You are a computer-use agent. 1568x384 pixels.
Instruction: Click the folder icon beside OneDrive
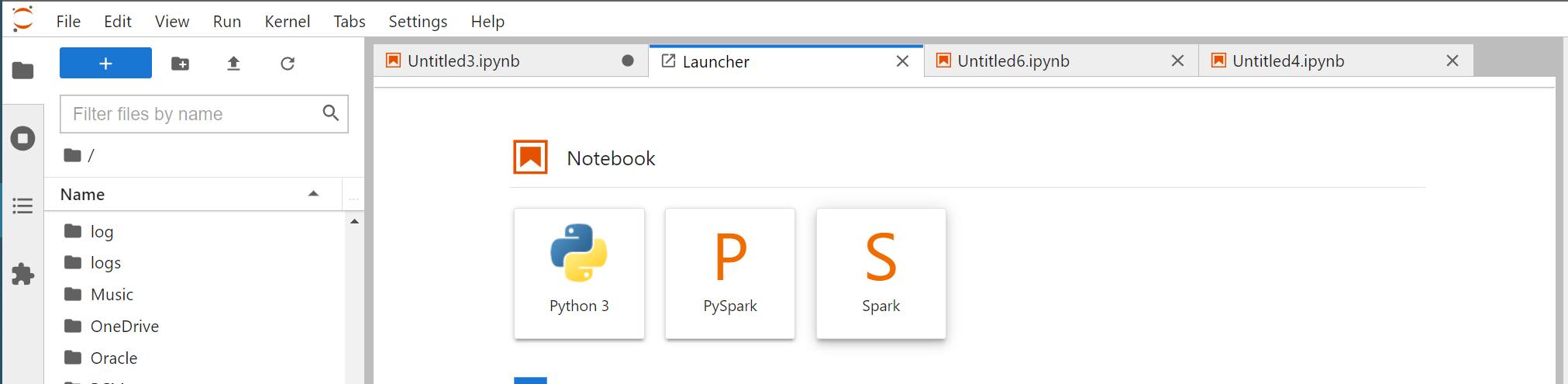(73, 326)
